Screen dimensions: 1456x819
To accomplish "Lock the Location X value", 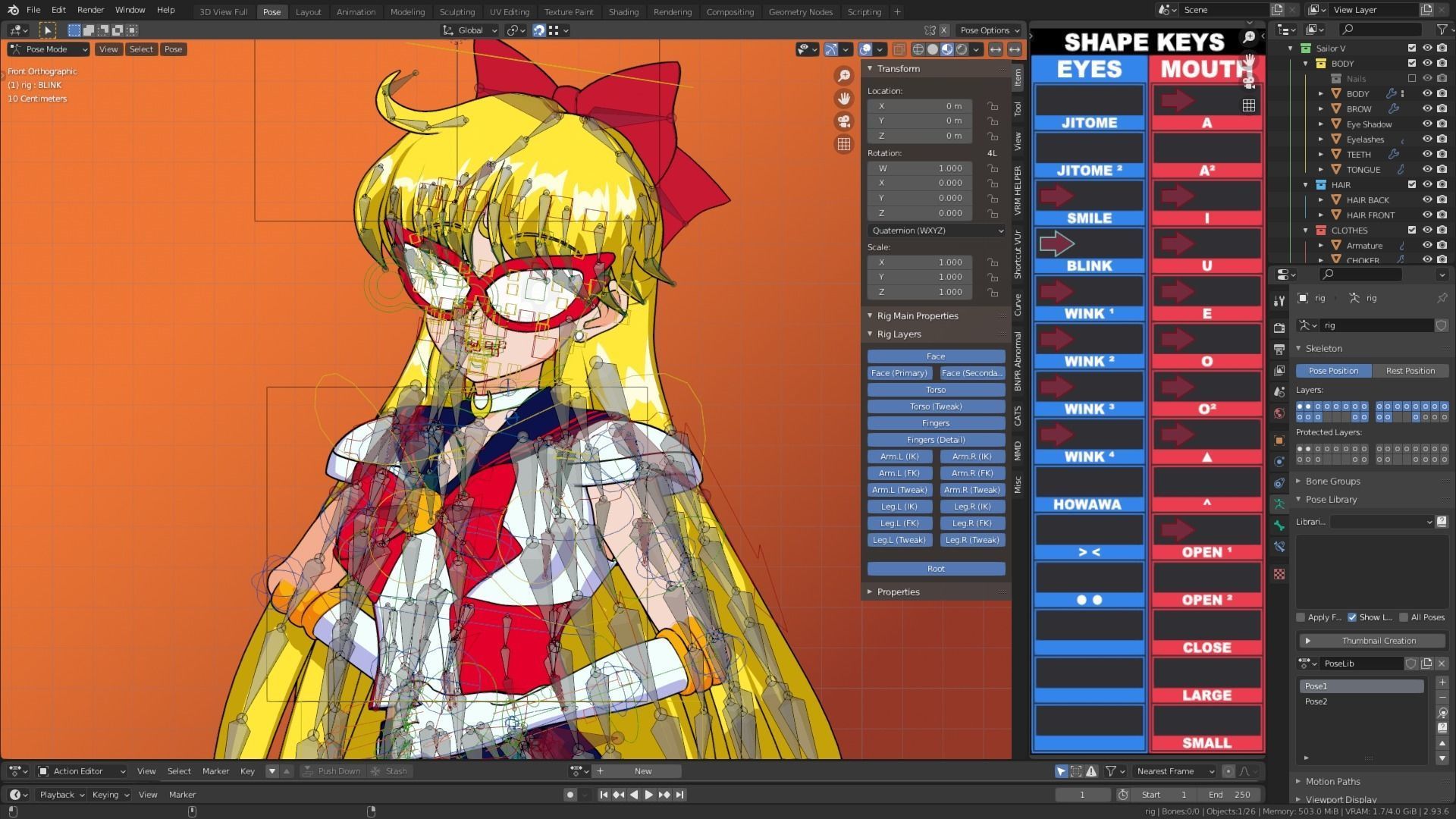I will [992, 106].
